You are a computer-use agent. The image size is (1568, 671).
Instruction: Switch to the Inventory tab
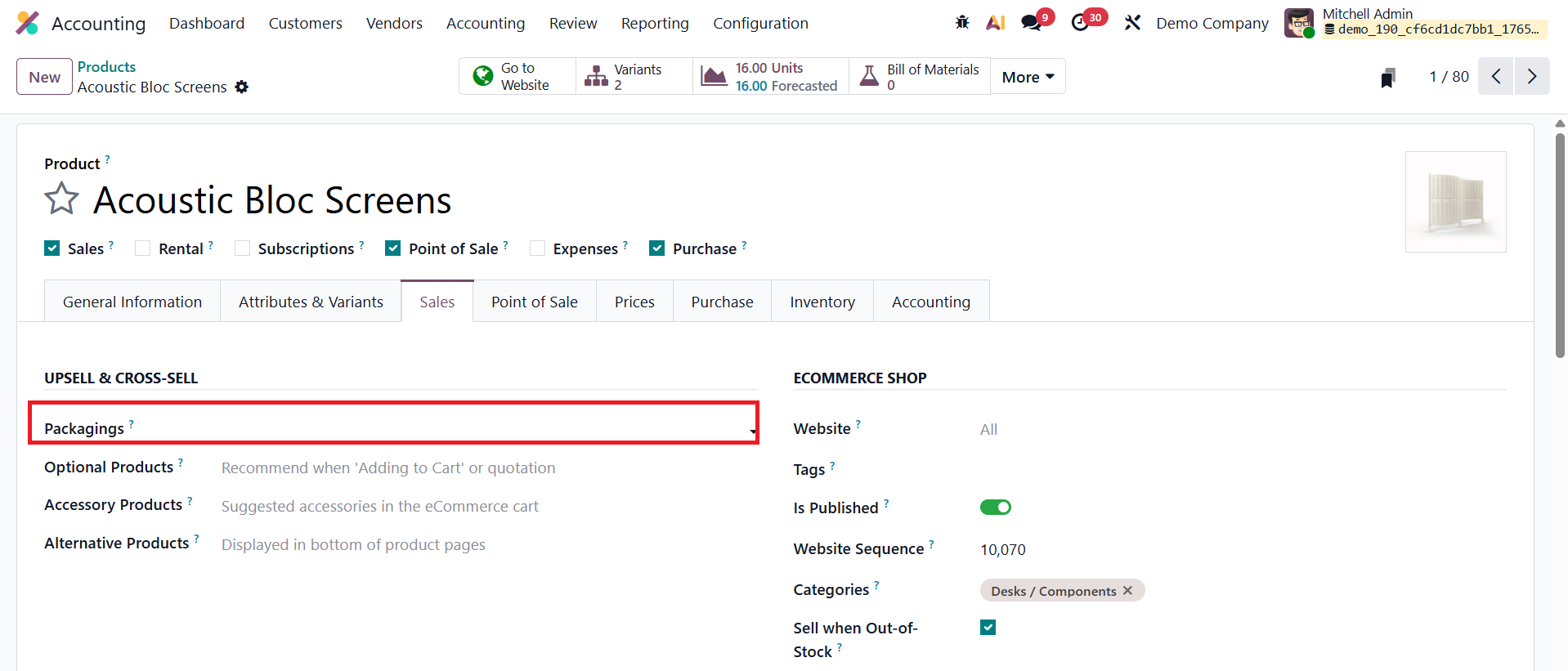[822, 302]
